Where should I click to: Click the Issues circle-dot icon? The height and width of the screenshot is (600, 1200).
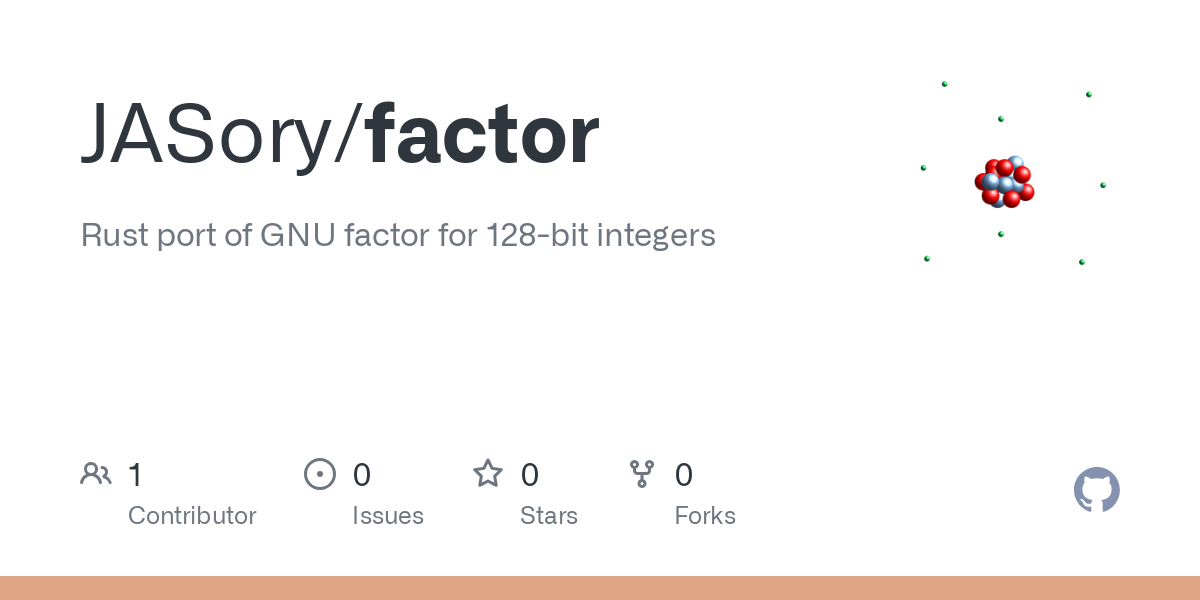click(x=320, y=474)
